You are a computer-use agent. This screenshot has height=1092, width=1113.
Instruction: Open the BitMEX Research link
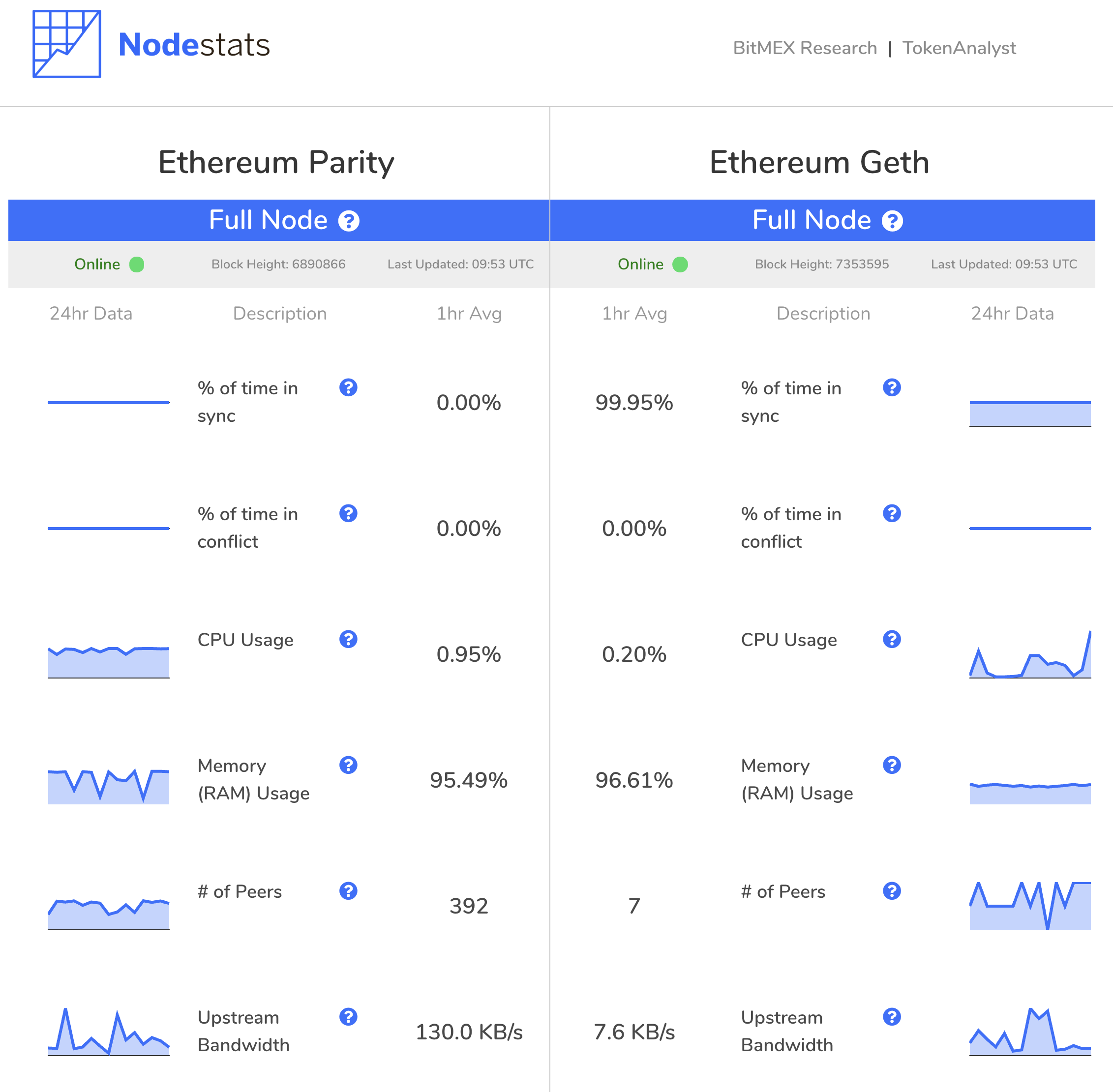pos(805,48)
